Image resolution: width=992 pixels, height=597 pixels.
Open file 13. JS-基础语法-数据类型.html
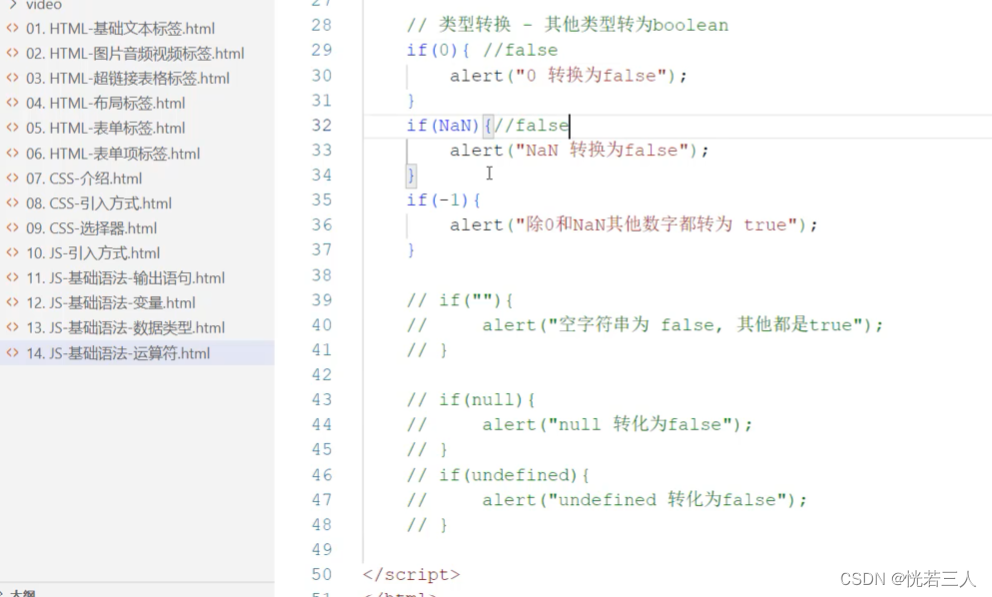pos(125,328)
